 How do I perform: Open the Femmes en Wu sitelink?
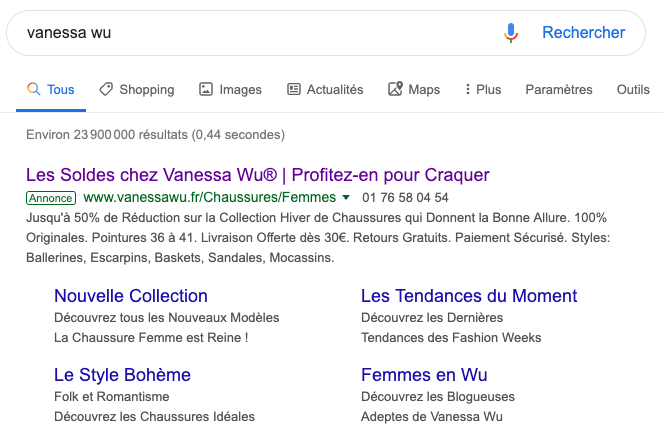(425, 375)
